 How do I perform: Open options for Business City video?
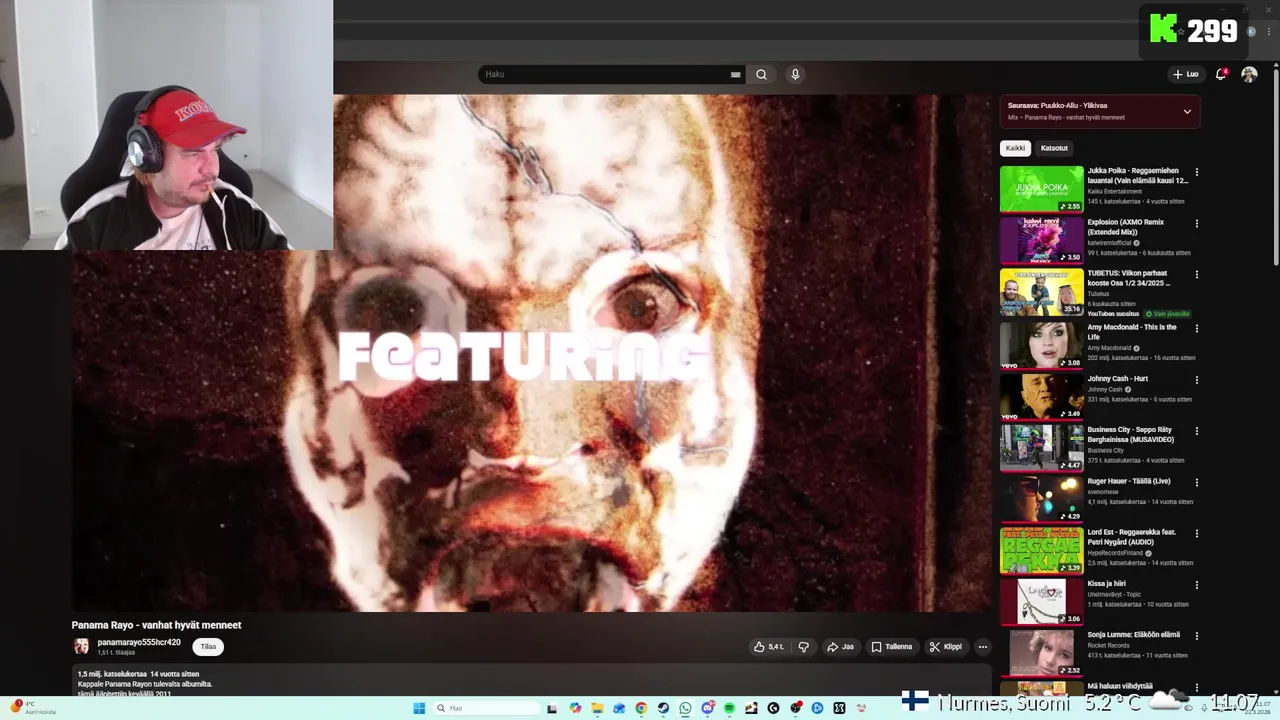1196,431
